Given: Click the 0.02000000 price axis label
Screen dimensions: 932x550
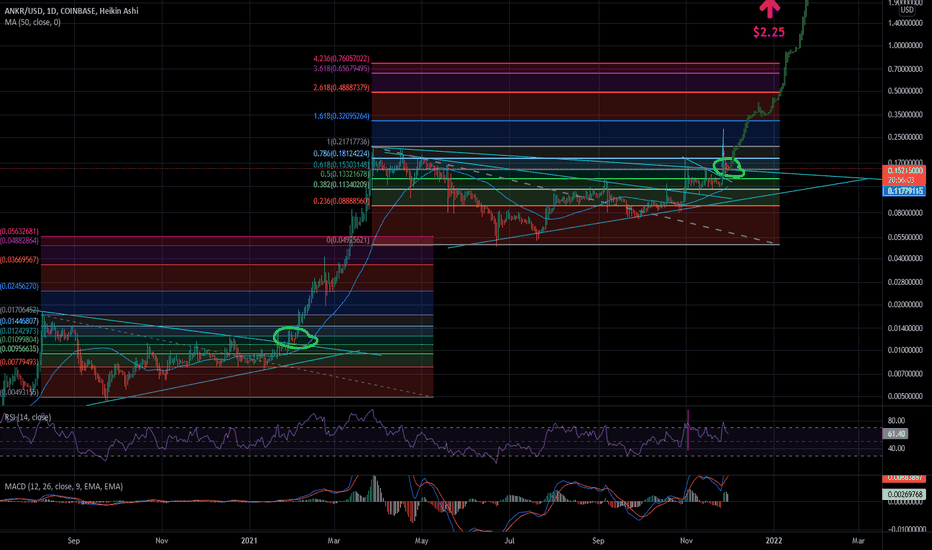Looking at the screenshot, I should click(x=905, y=304).
